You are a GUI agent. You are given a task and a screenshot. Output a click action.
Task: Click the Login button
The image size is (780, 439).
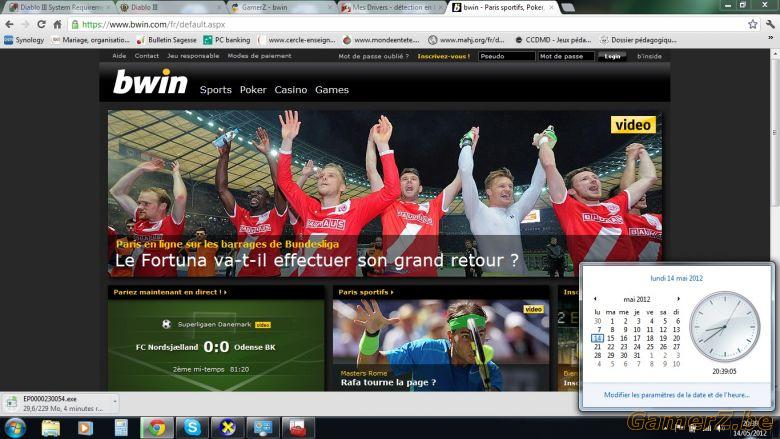coord(612,56)
